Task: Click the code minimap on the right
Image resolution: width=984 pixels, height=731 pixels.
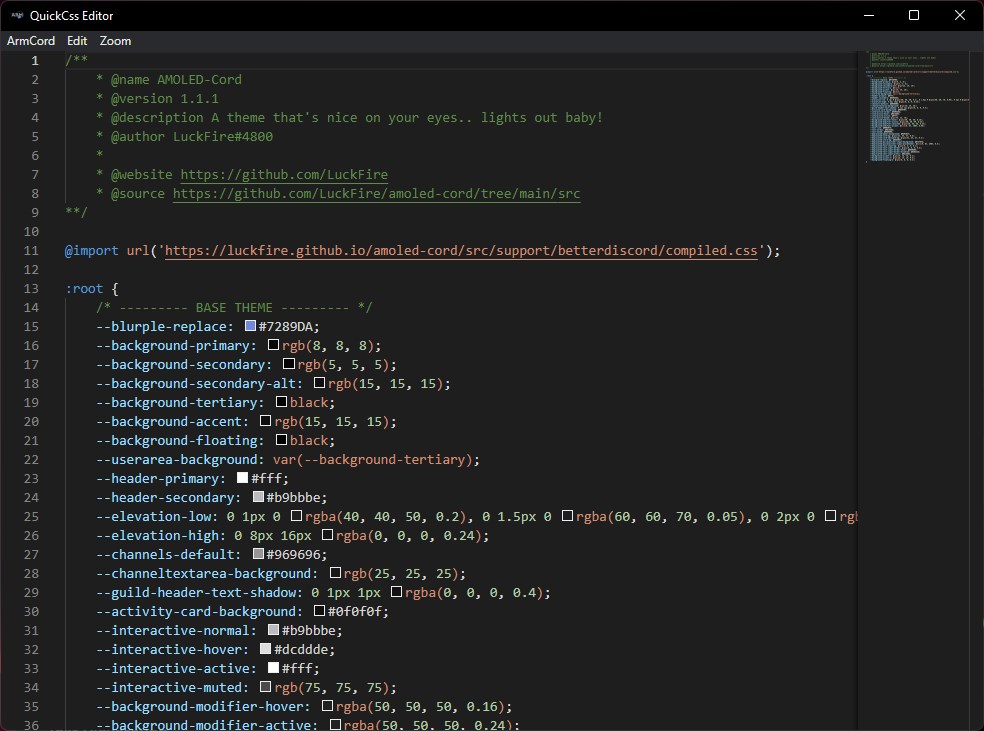Action: click(915, 110)
